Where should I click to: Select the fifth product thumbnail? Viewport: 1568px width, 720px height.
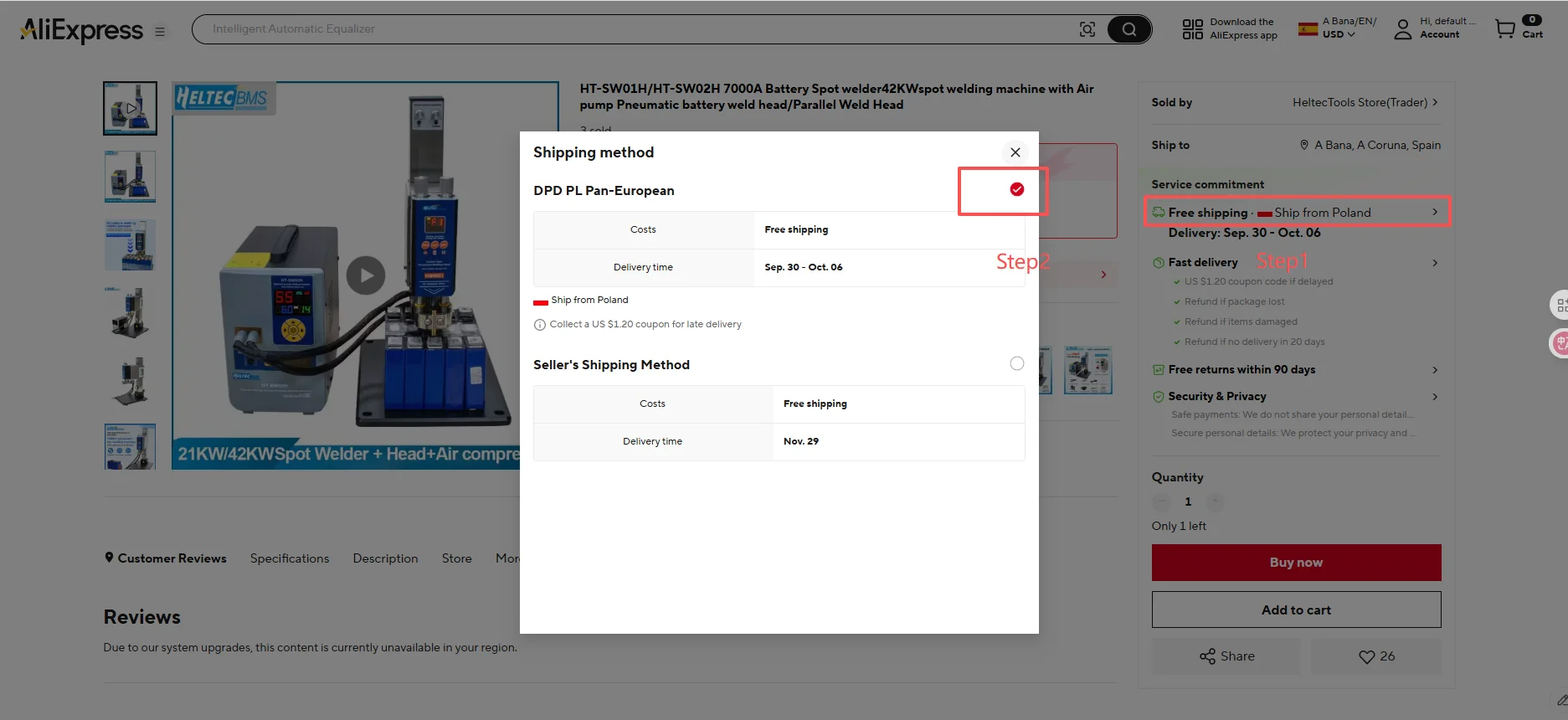[130, 382]
